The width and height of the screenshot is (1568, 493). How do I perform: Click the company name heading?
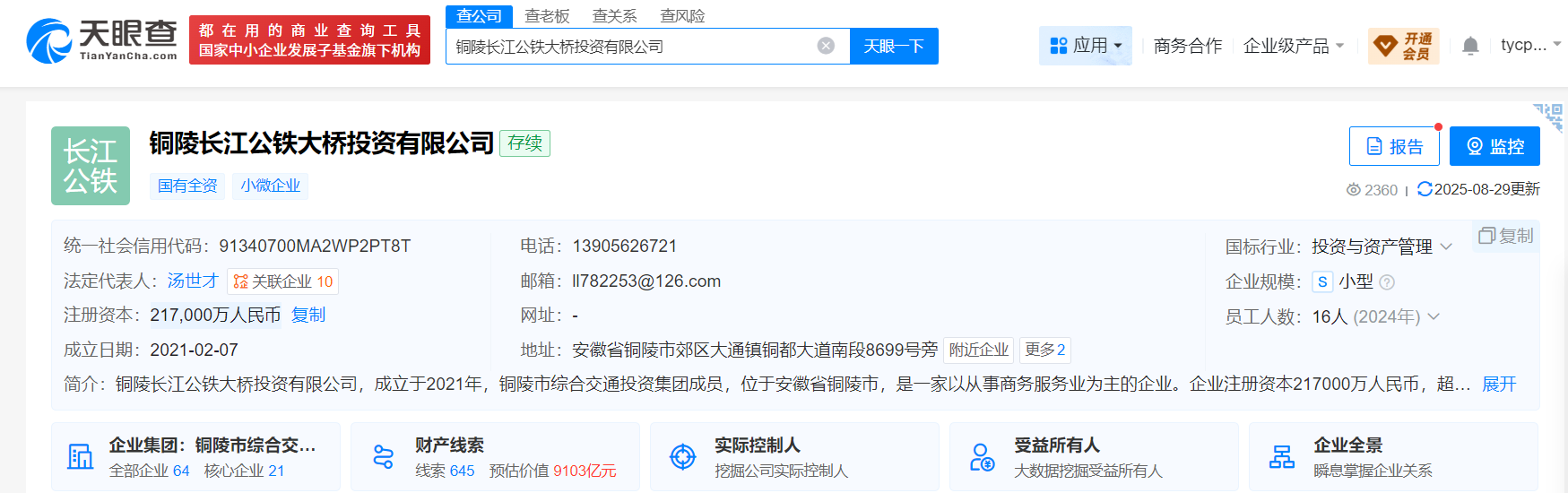[322, 143]
